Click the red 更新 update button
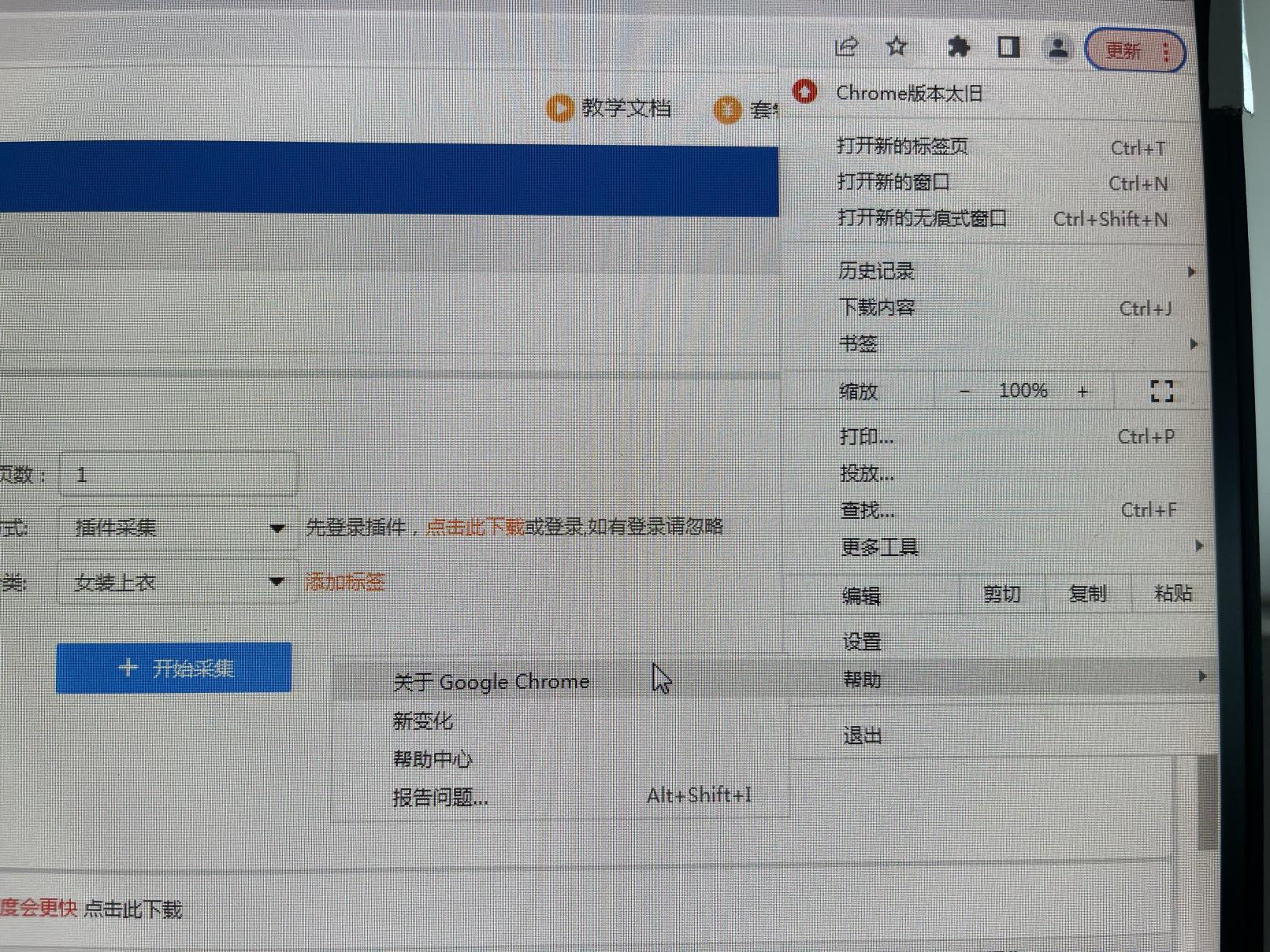Screen dimensions: 1270x952 pos(1135,51)
